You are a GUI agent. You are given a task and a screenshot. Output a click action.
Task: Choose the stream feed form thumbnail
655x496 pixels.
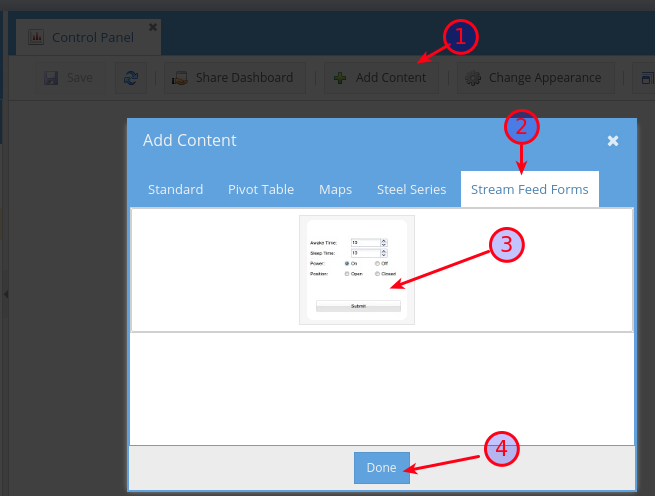click(357, 270)
